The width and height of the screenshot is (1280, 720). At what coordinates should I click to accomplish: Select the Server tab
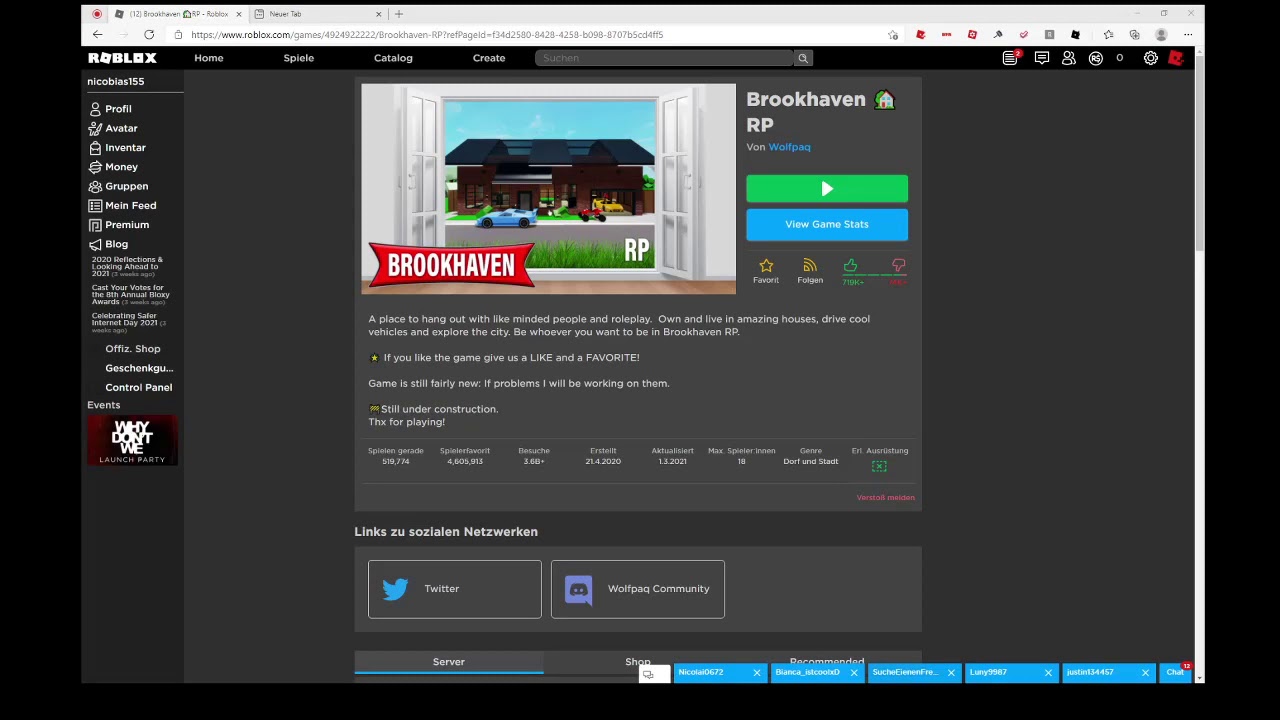(449, 662)
